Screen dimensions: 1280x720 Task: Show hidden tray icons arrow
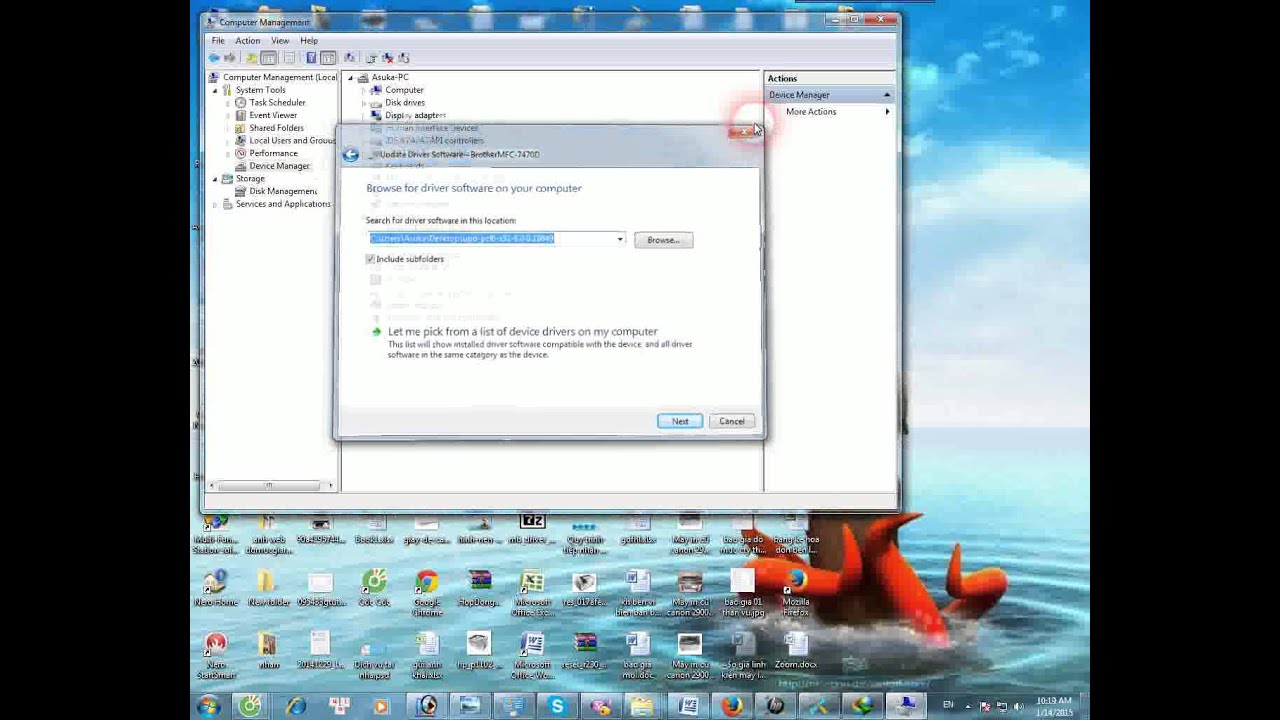(x=968, y=706)
